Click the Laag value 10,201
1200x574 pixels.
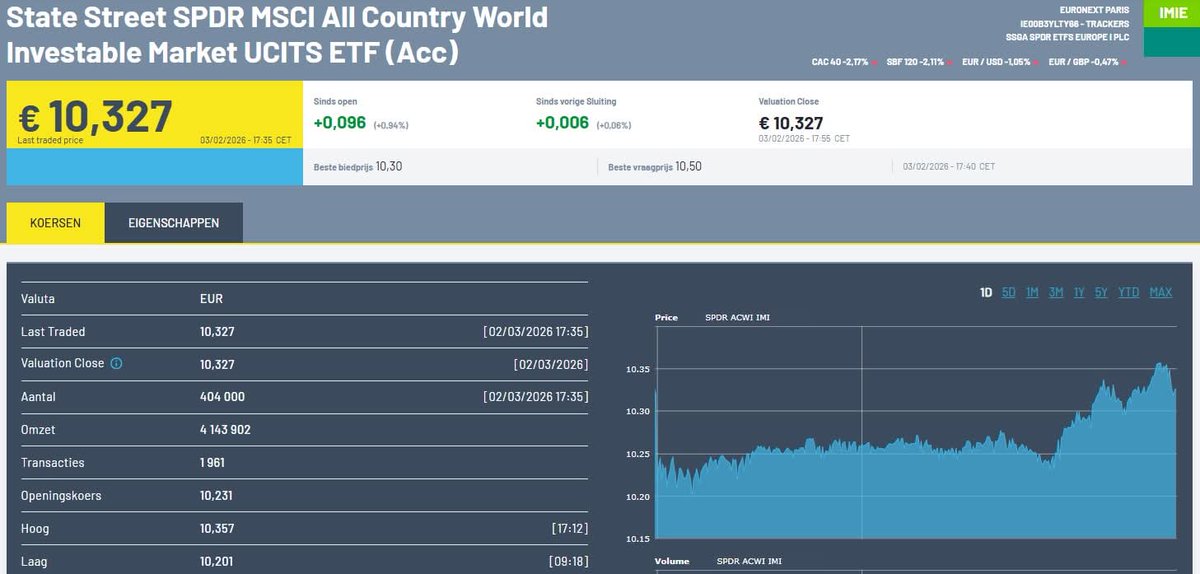pos(217,562)
